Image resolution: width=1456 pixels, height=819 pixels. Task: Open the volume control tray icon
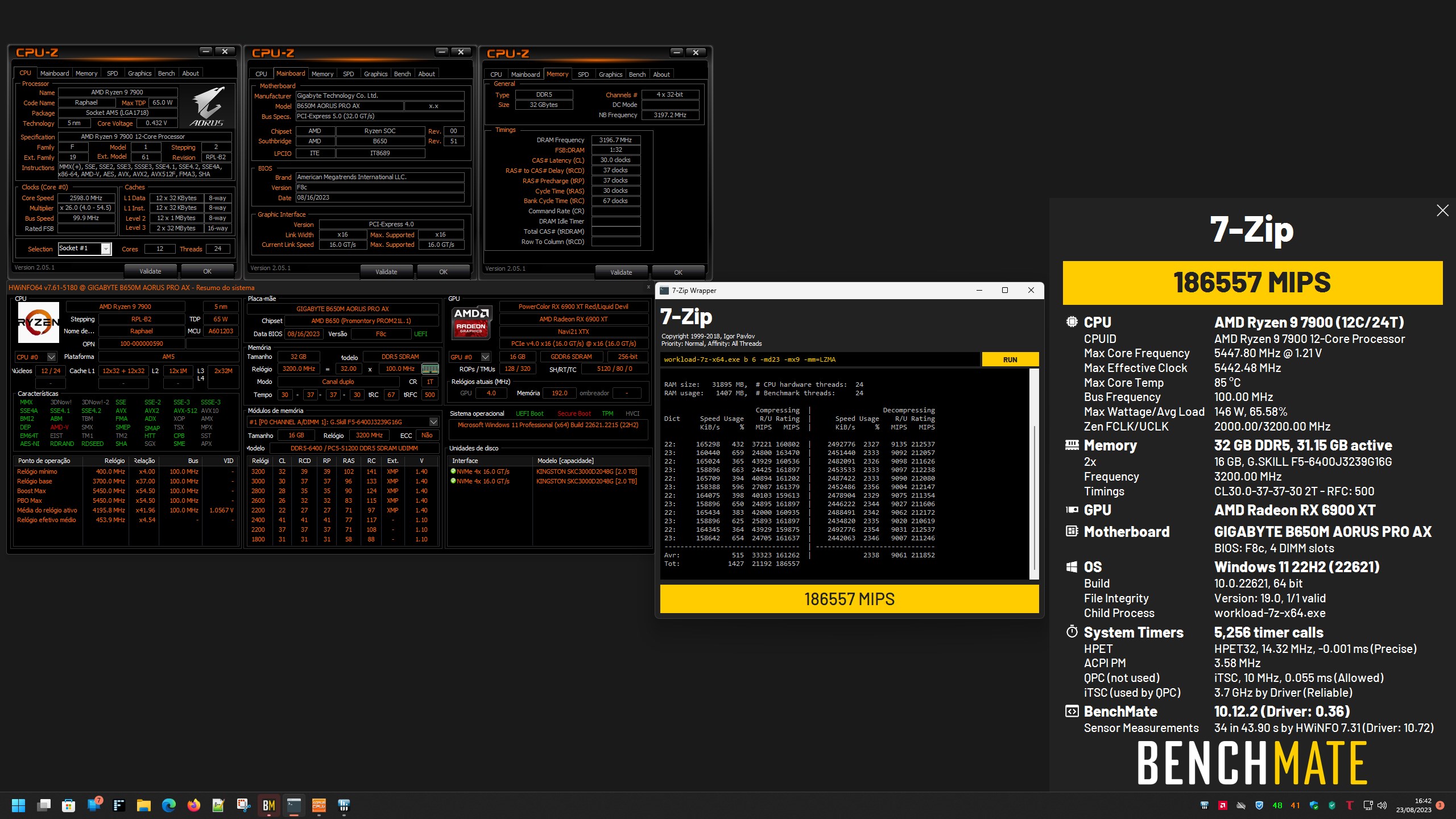[1383, 805]
